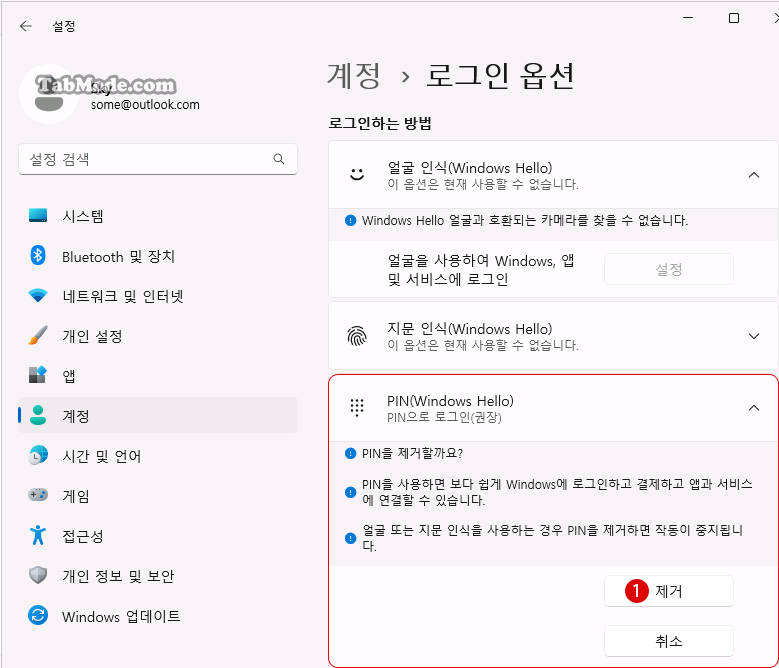Viewport: 779px width, 668px height.
Task: Click the 취소 button
Action: tap(669, 641)
